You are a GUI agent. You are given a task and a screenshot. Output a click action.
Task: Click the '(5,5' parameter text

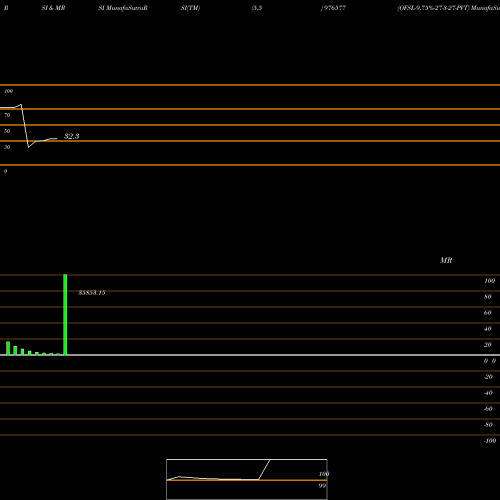coord(257,8)
